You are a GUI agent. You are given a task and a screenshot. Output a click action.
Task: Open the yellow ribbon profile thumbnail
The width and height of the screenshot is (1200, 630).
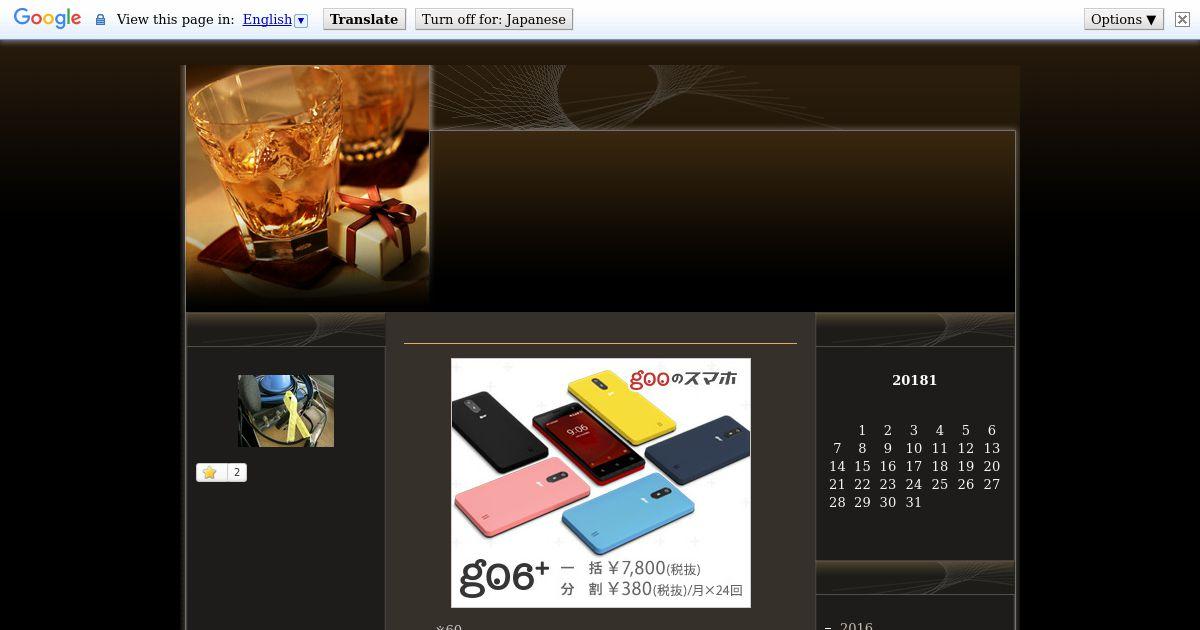(x=286, y=411)
